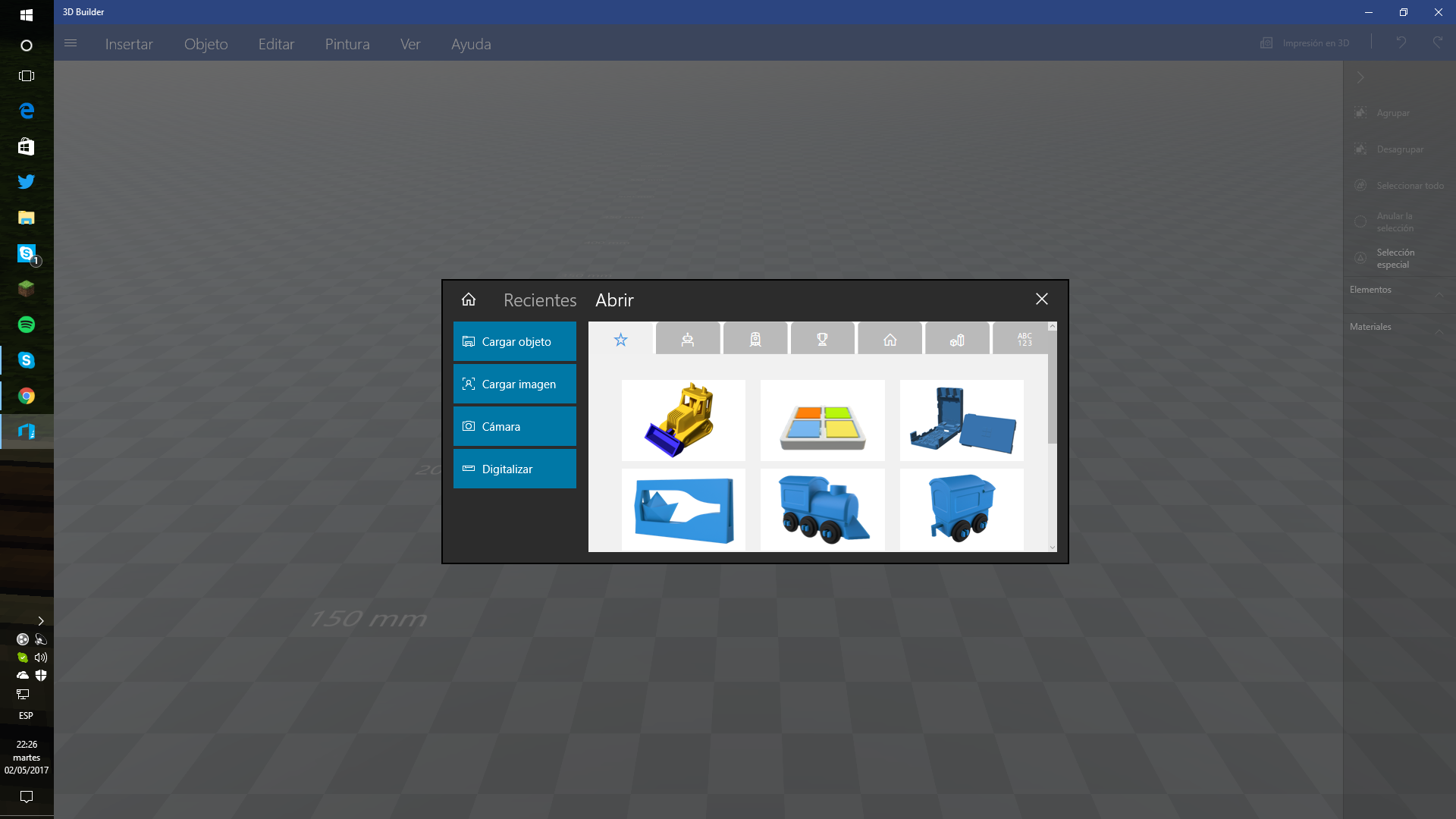Open the Cámara option
The width and height of the screenshot is (1456, 819).
click(515, 426)
